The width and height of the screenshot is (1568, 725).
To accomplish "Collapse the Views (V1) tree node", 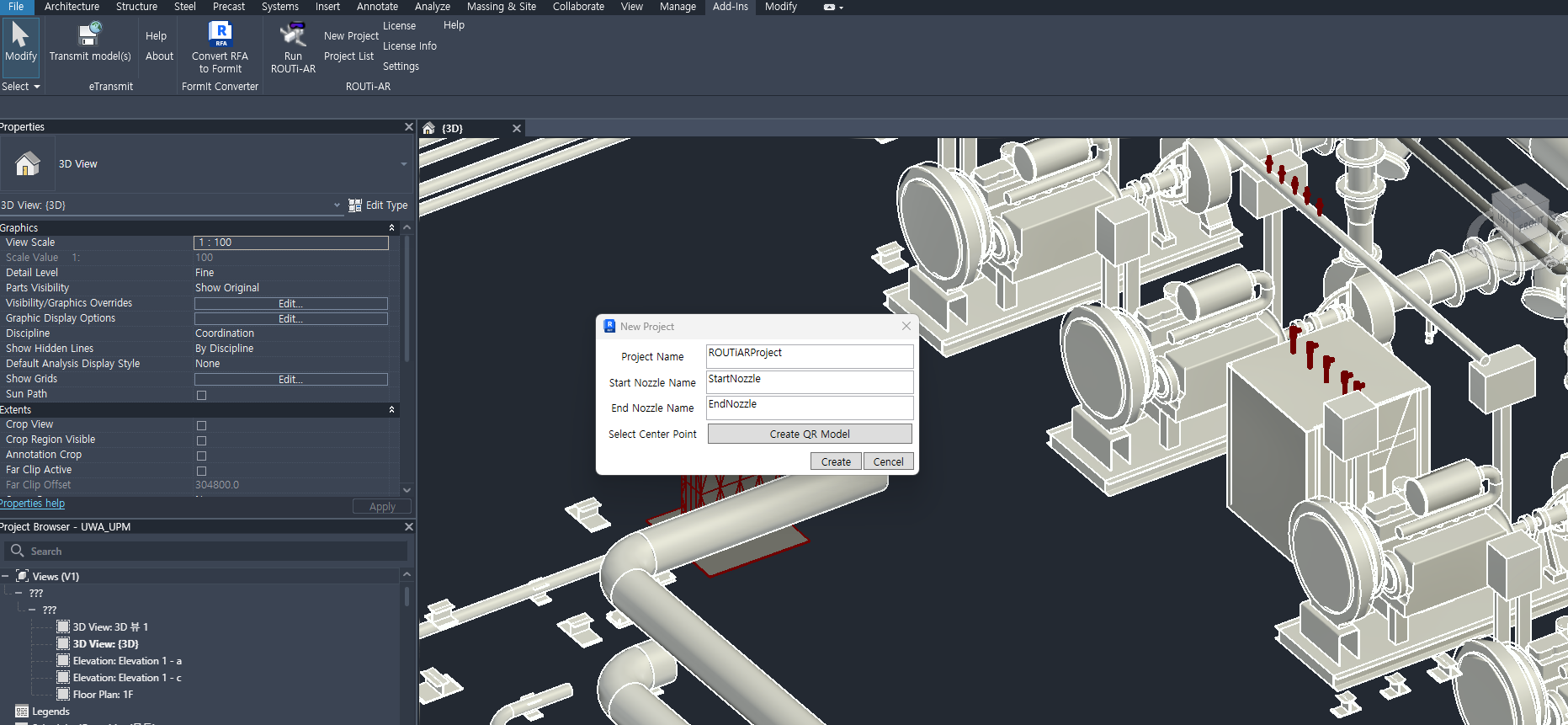I will coord(5,577).
